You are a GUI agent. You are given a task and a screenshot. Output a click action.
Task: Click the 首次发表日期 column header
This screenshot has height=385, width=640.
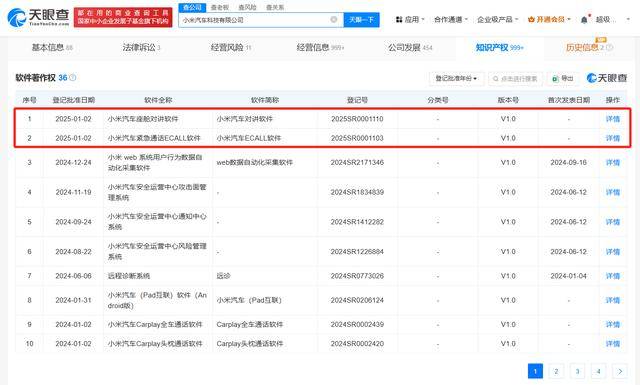coord(569,100)
